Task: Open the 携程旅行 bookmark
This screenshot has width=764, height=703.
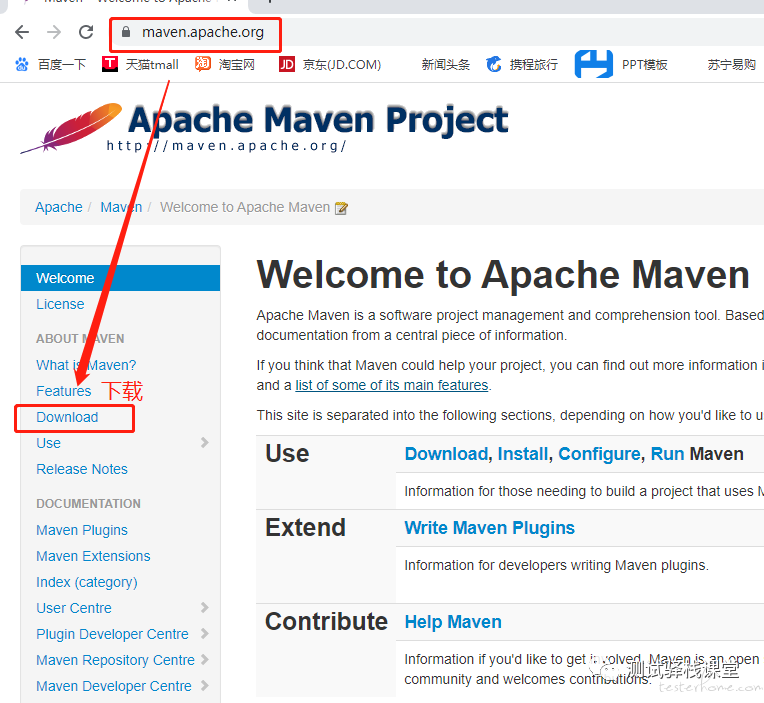Action: [534, 64]
